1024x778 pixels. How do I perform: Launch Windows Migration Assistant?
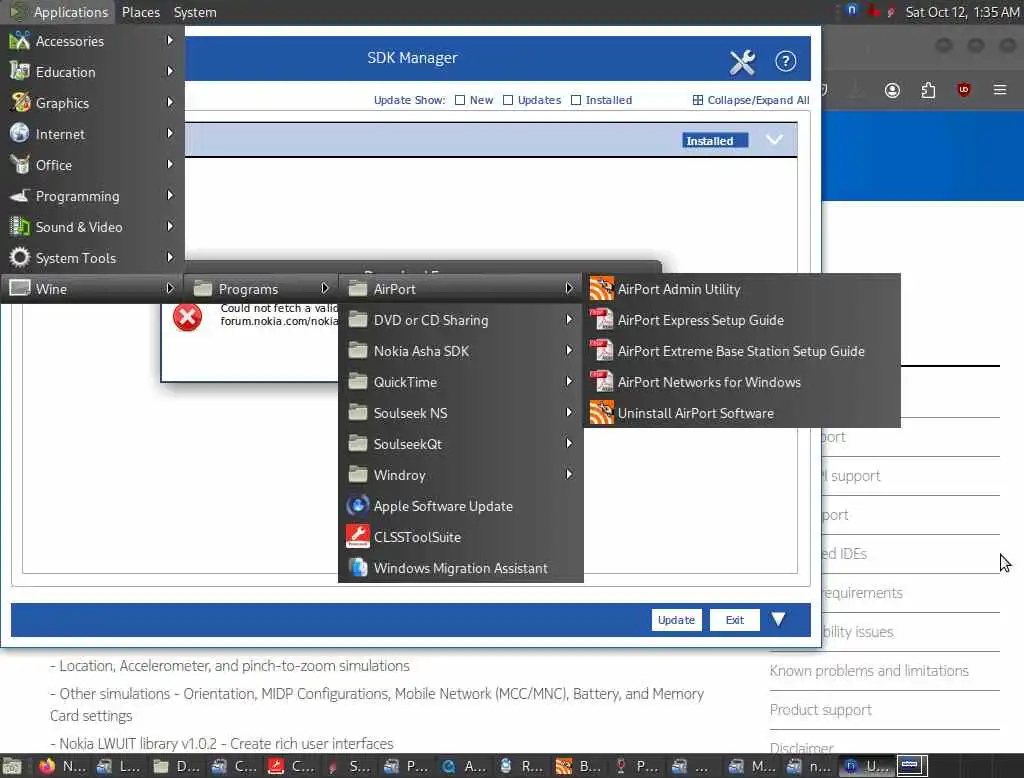coord(460,568)
